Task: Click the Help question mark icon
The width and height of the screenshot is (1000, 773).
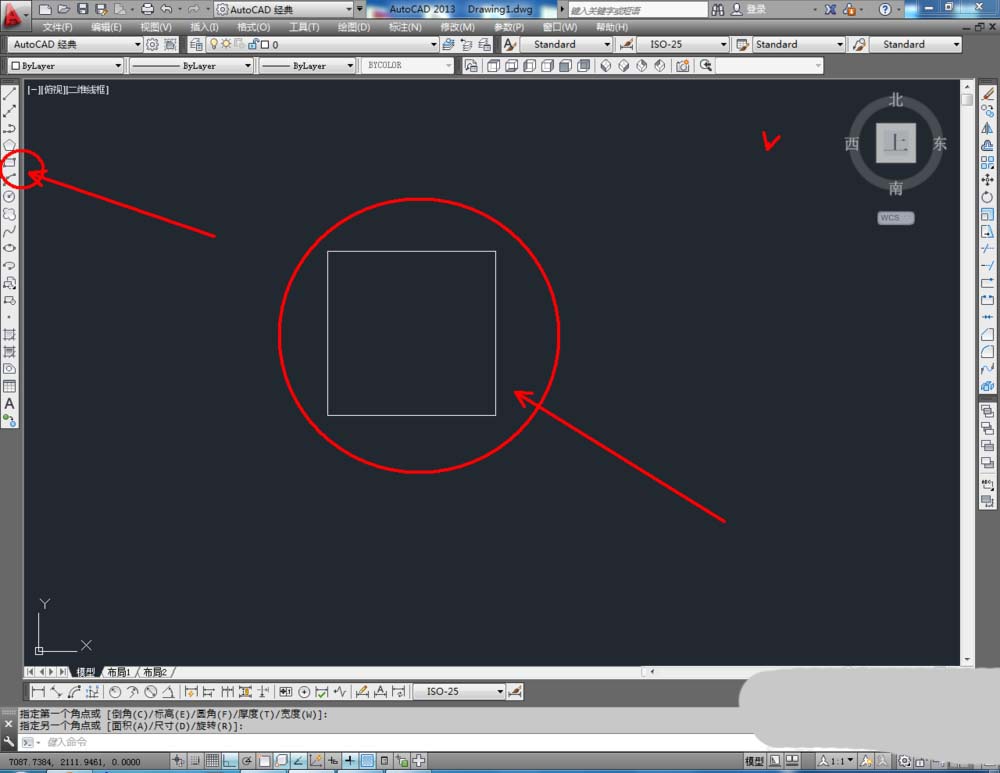Action: [x=885, y=9]
